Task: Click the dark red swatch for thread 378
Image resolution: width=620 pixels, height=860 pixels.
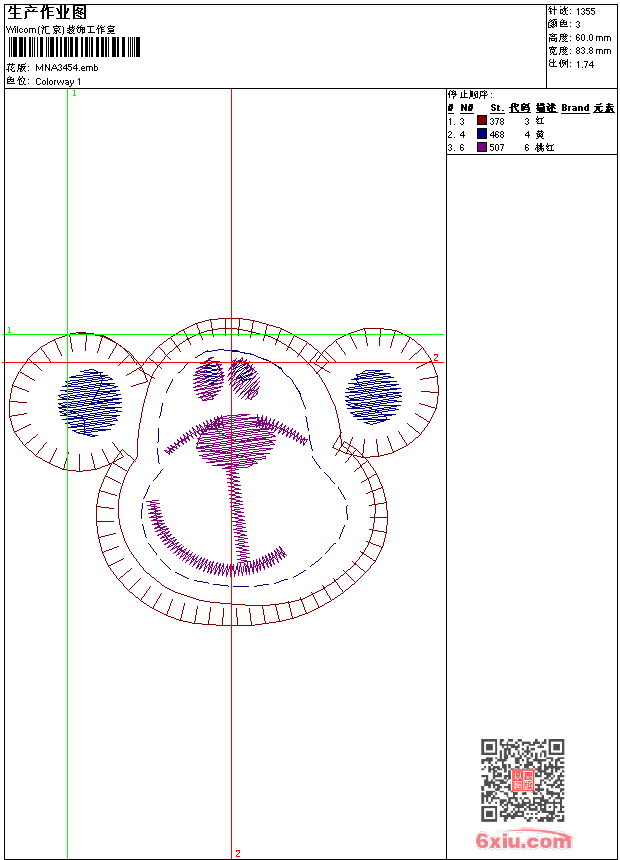Action: click(482, 120)
